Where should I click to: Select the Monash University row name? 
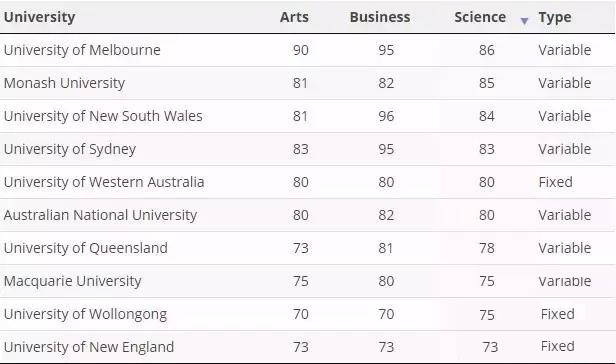(64, 83)
